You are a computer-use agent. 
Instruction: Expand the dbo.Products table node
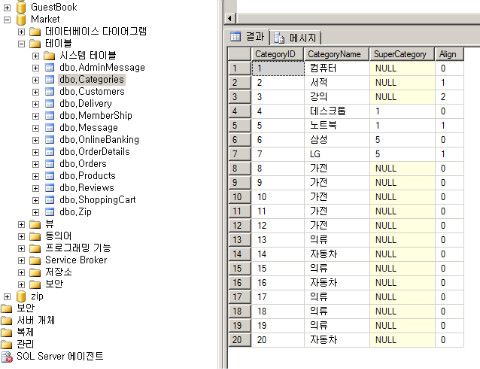(36, 176)
